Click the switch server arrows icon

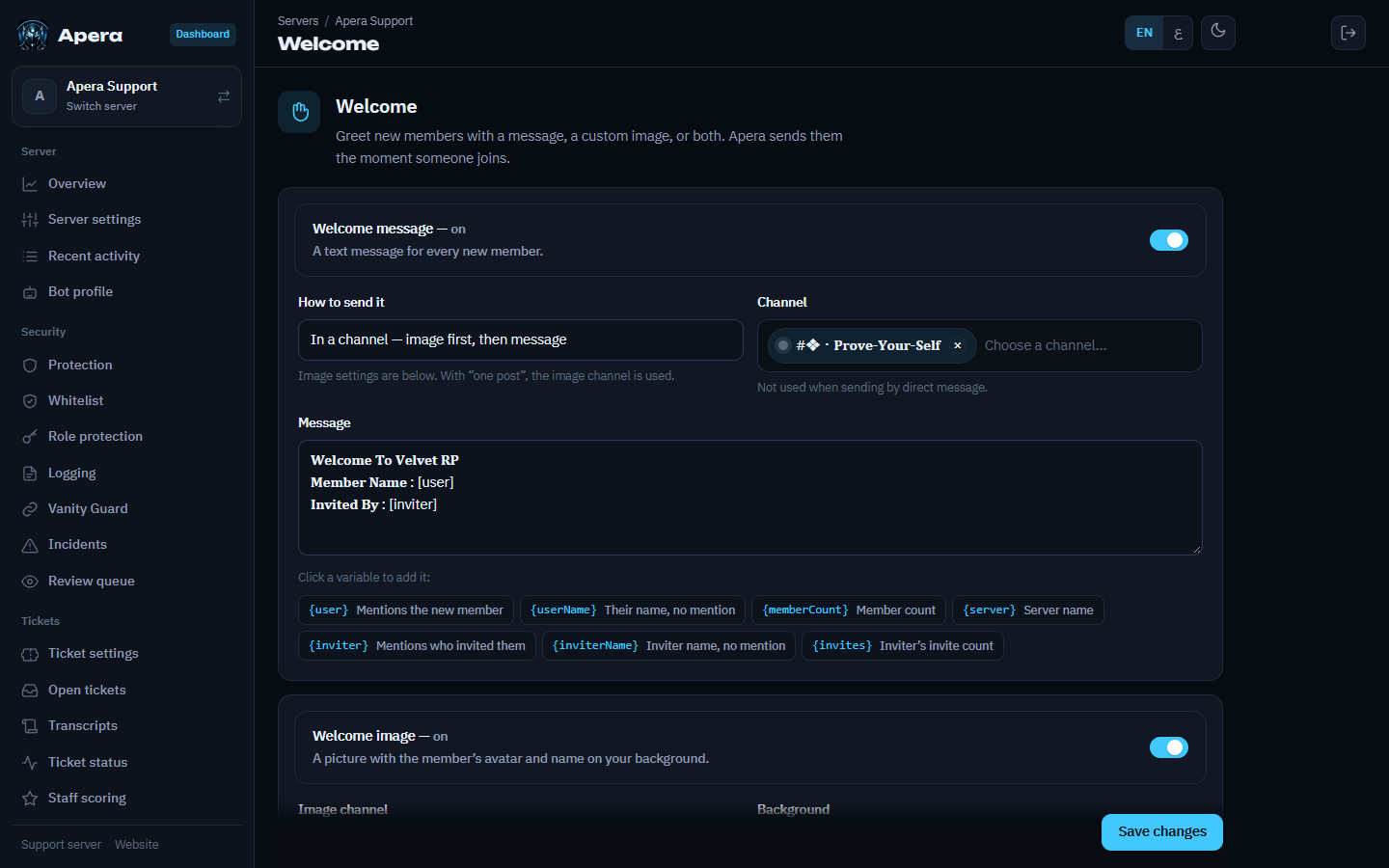[x=224, y=96]
